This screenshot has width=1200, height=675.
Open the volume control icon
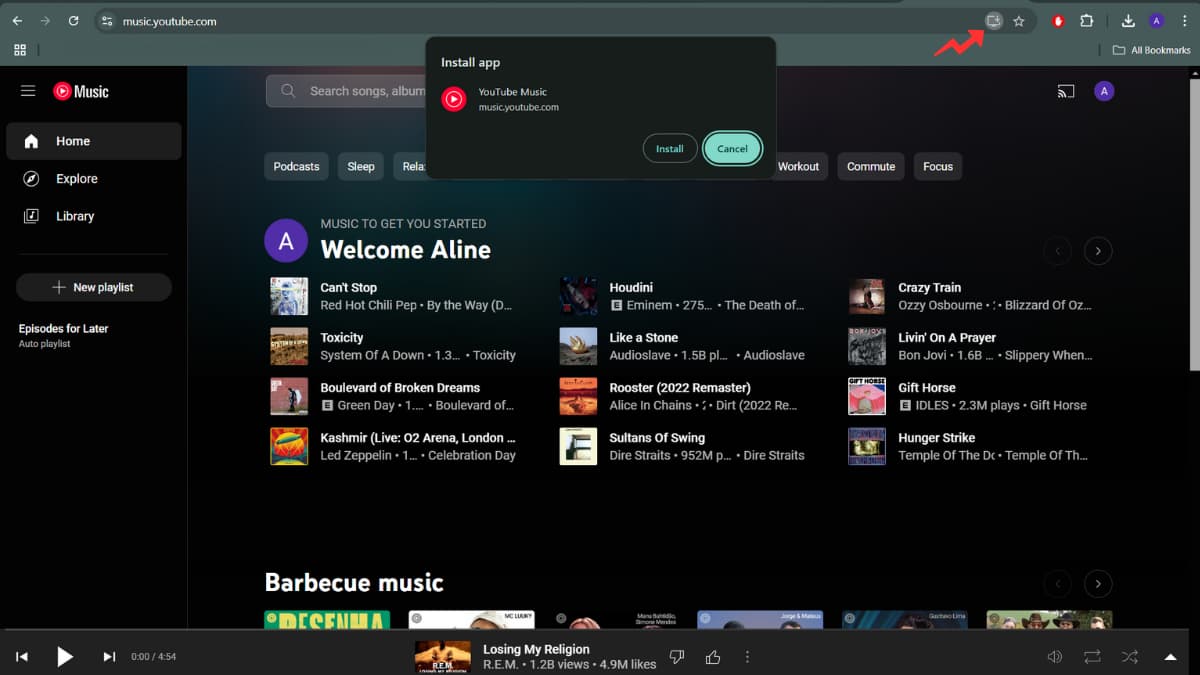point(1054,656)
